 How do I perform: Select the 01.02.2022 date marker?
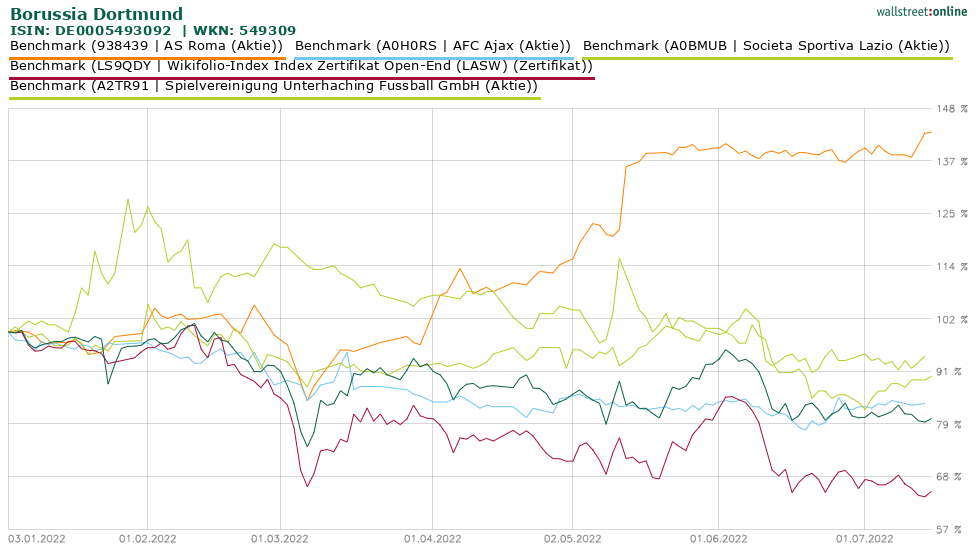(147, 538)
